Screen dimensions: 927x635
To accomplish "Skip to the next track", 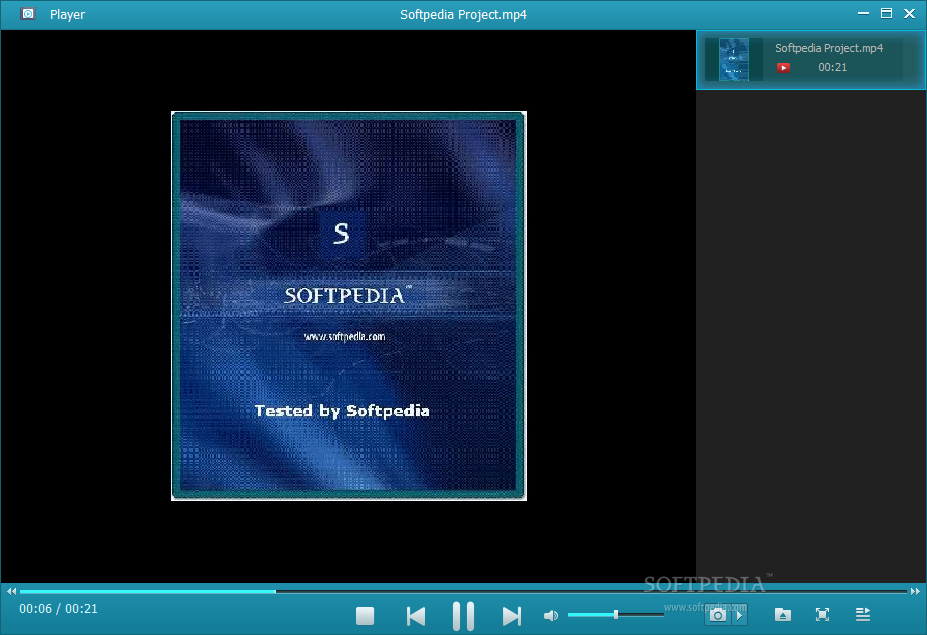I will pos(511,616).
